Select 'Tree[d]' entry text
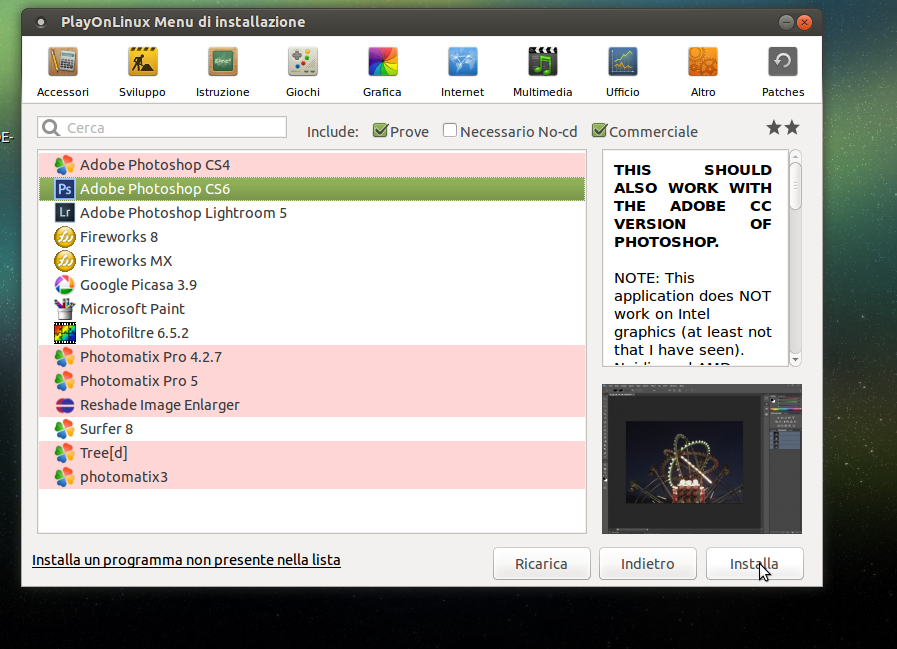The image size is (897, 649). pyautogui.click(x=104, y=453)
